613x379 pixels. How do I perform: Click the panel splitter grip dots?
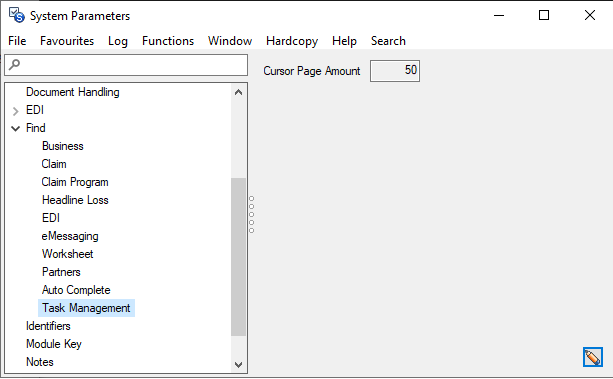[x=251, y=215]
